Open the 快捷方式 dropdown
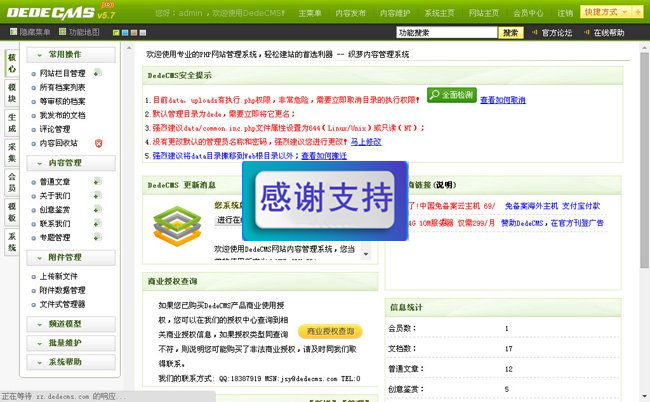Screen dimensions: 650x402 pyautogui.click(x=606, y=12)
